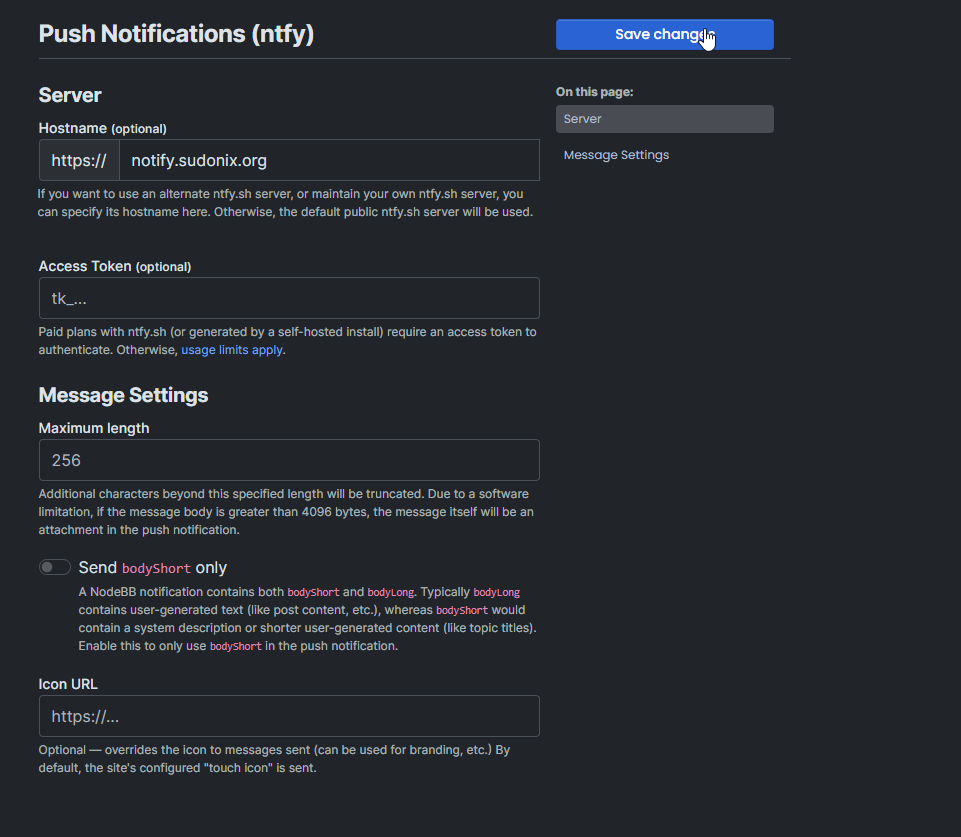The image size is (961, 837).
Task: Click the Access Token (optional) label
Action: 114,266
